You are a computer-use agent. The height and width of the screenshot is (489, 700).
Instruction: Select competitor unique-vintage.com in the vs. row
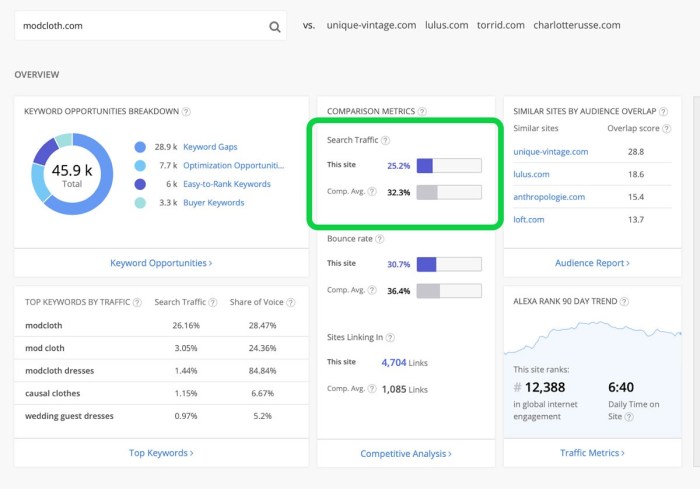[371, 25]
